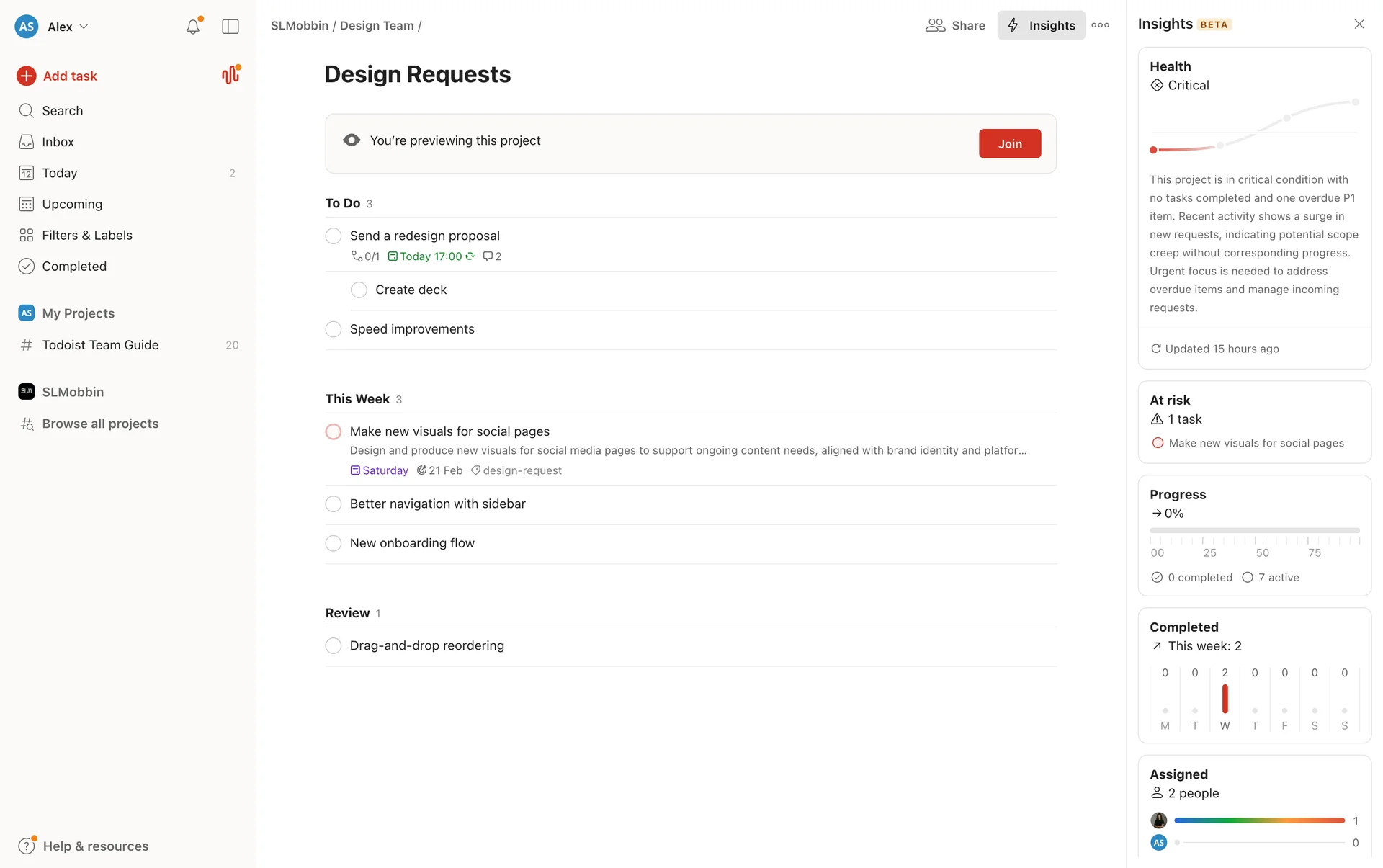This screenshot has height=868, width=1383.
Task: Mark Create deck subtask as done
Action: [359, 290]
